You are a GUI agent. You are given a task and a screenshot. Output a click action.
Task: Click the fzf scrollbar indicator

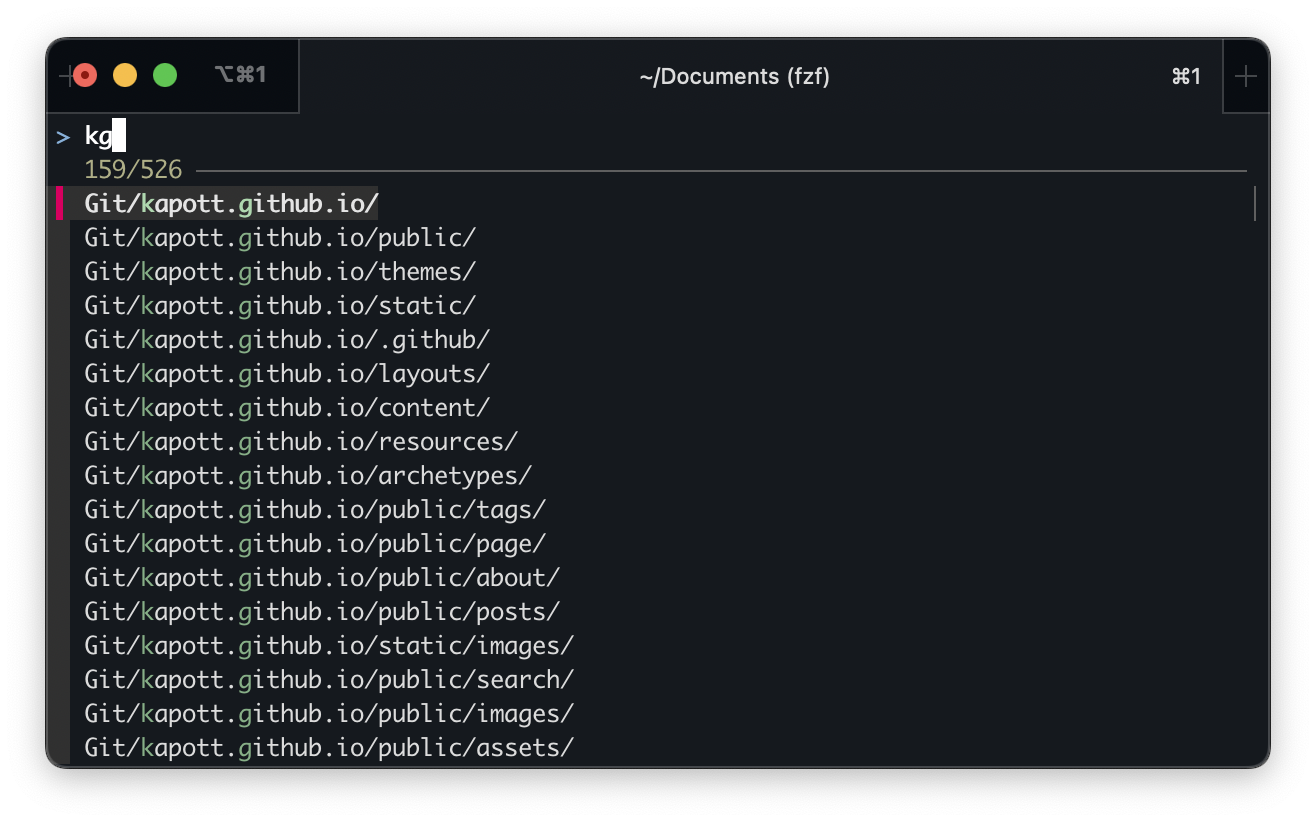[1254, 204]
